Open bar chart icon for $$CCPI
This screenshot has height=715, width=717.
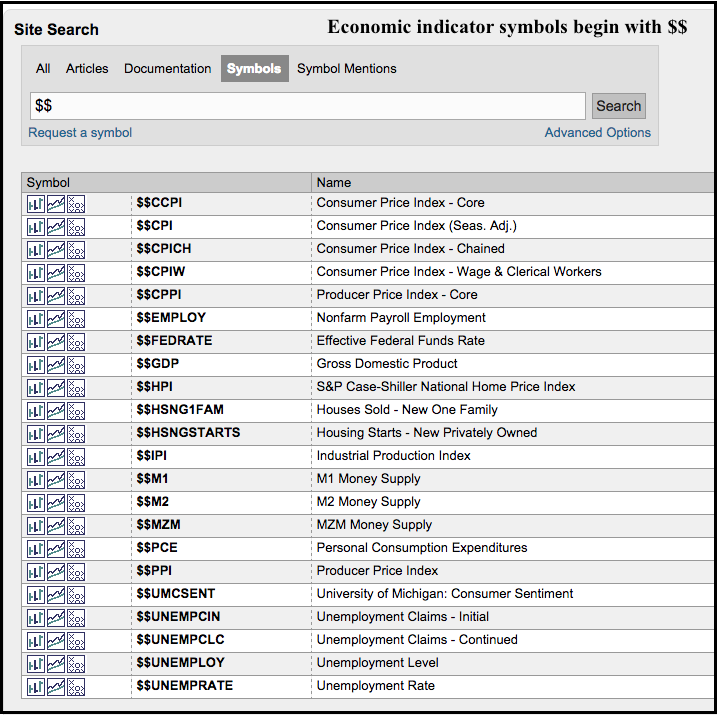[36, 203]
